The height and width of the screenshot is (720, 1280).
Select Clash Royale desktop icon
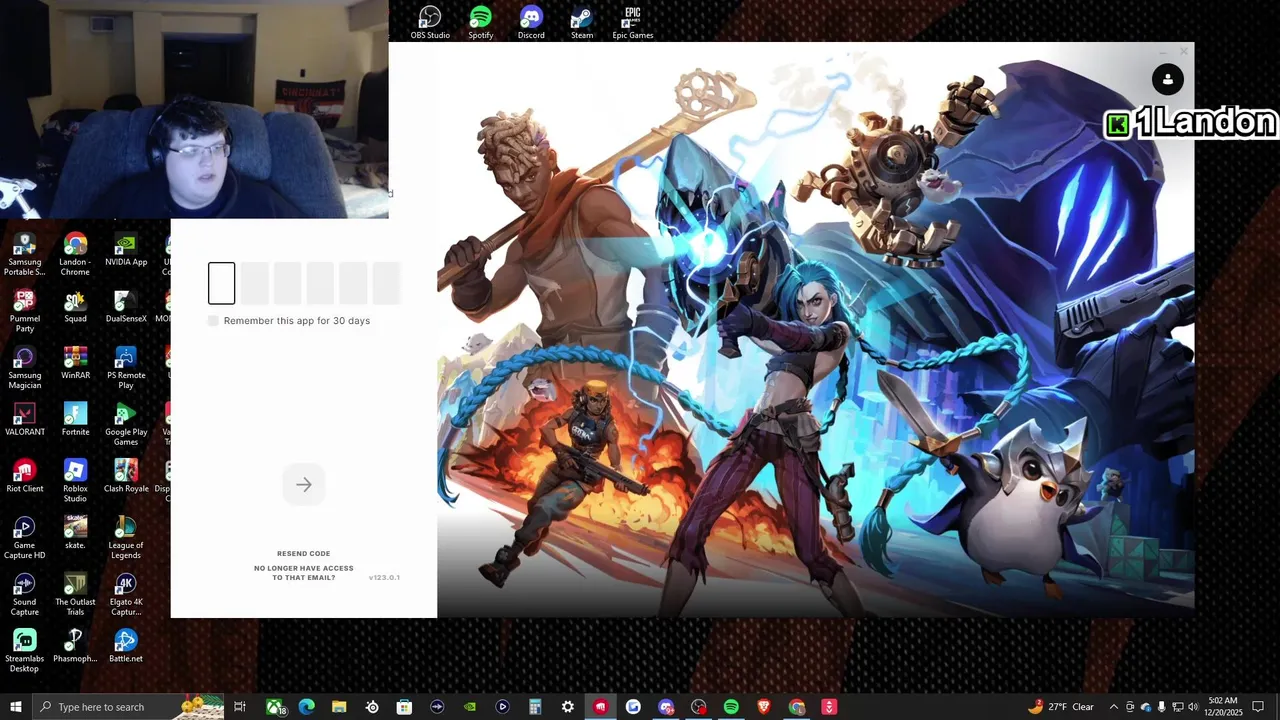click(126, 477)
